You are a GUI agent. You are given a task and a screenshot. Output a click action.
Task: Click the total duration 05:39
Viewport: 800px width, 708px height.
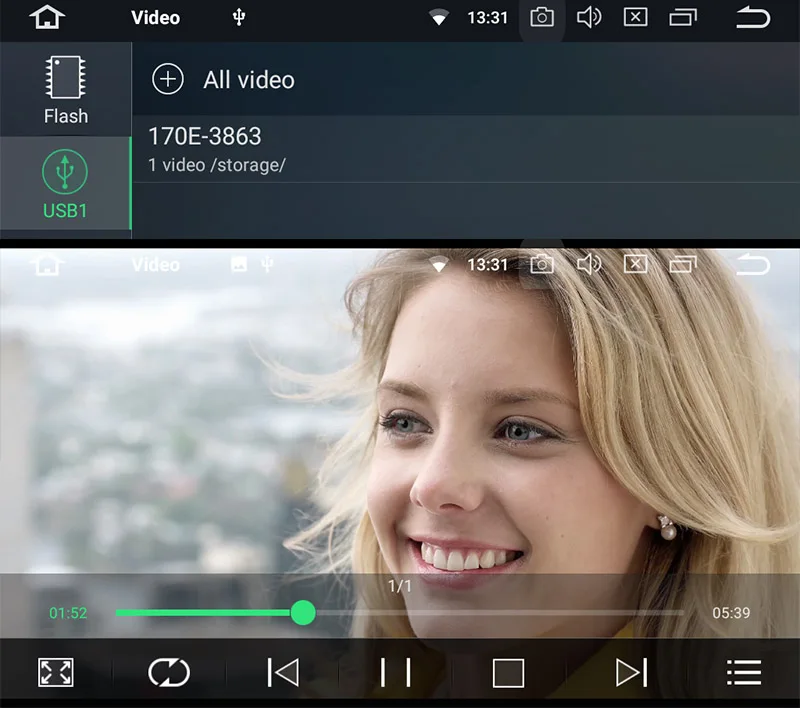point(731,613)
